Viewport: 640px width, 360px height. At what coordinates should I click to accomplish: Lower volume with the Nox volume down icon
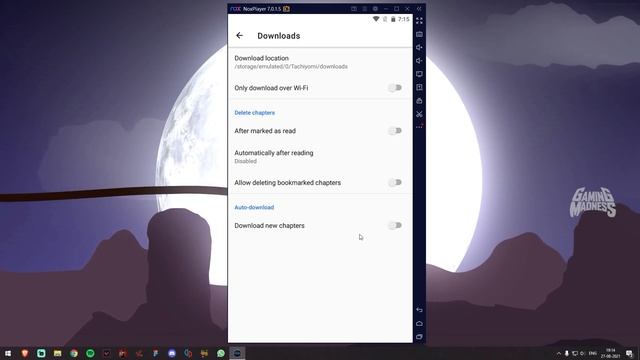click(x=419, y=61)
